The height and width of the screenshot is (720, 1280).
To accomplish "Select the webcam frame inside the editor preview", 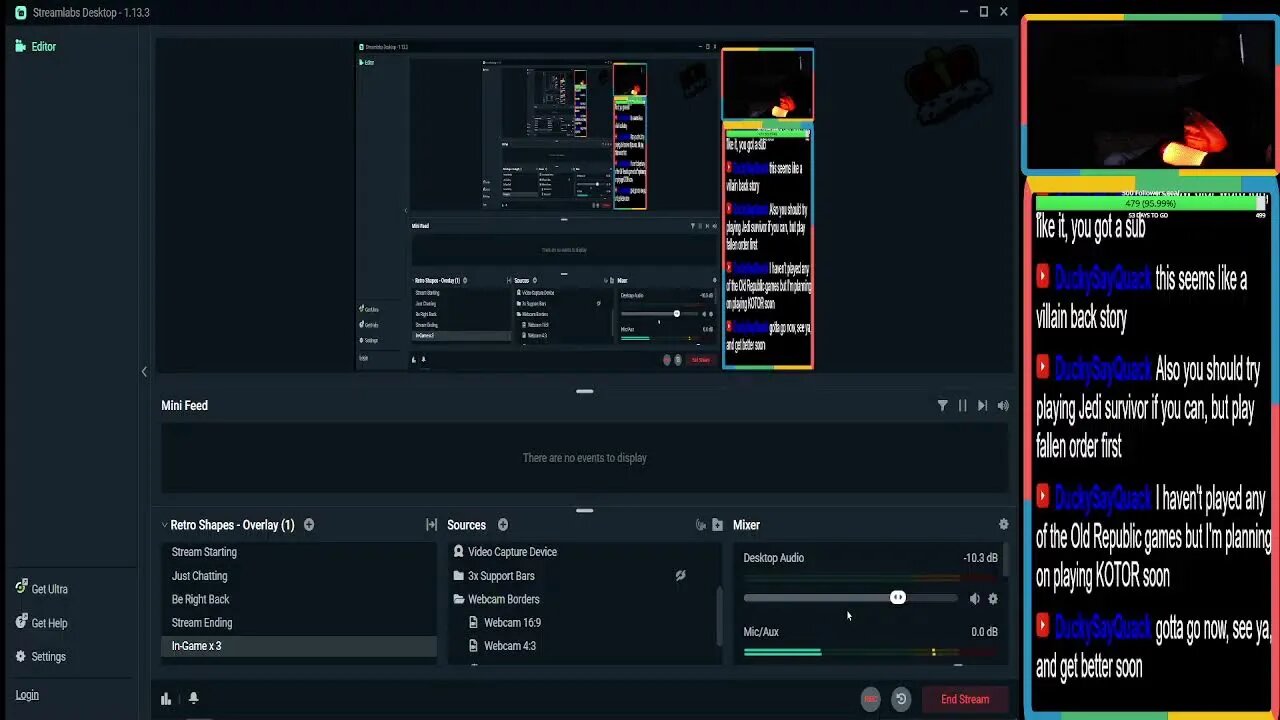I will click(768, 84).
